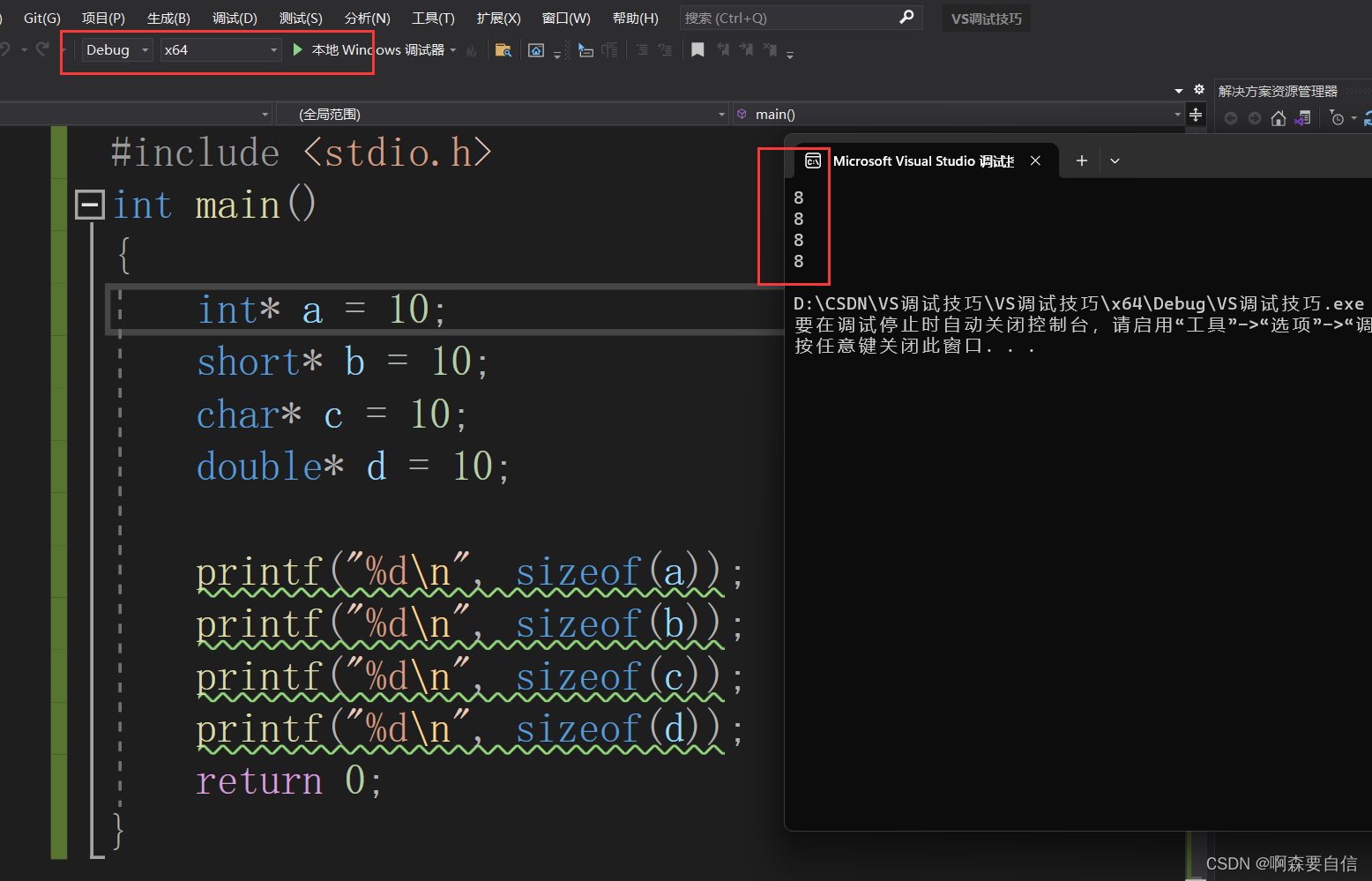This screenshot has height=881, width=1372.
Task: Start 本地 Windows 调试器 debugging
Action: pos(369,50)
